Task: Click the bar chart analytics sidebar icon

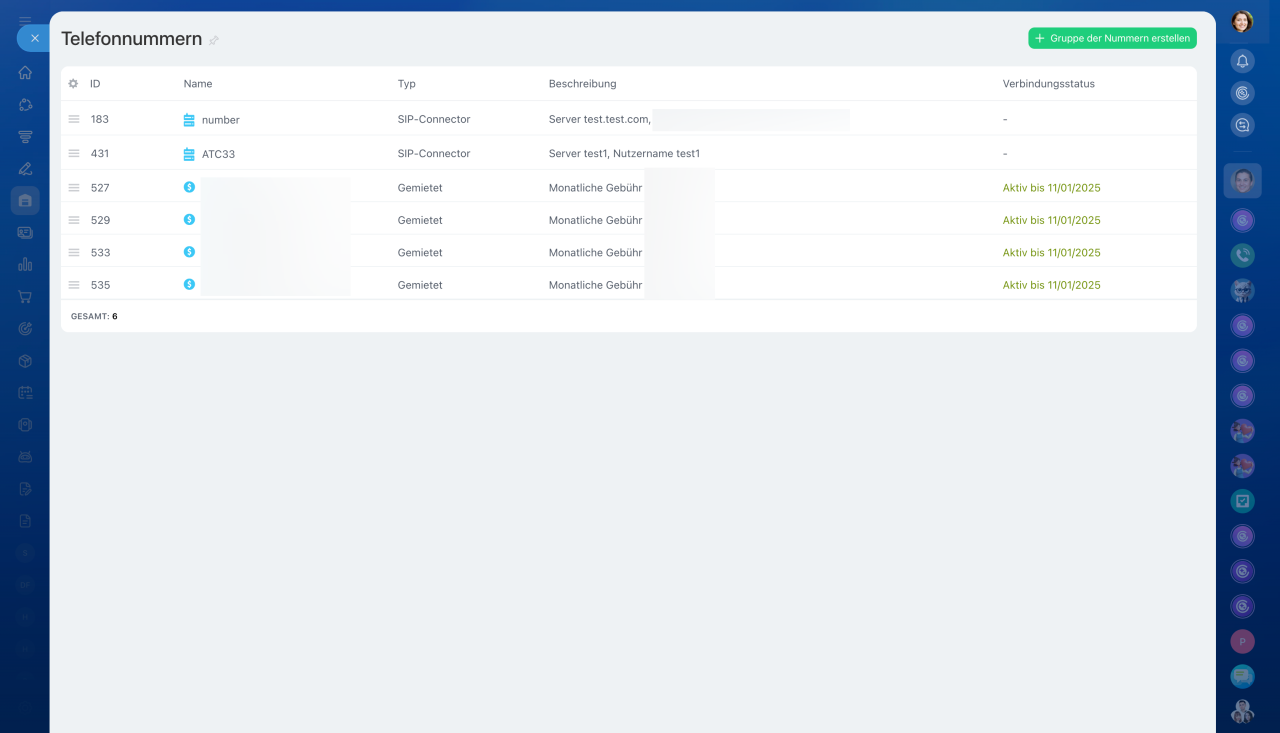Action: click(x=25, y=265)
